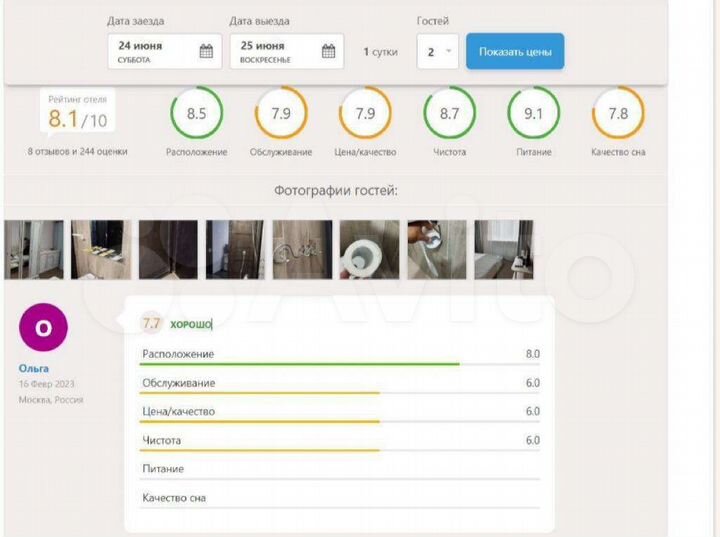Click the Расположение 8.0 green rating bar

301,364
